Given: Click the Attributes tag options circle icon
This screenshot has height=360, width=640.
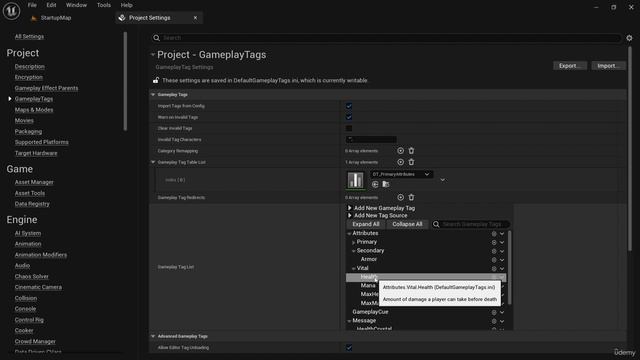Looking at the screenshot, I should point(494,234).
